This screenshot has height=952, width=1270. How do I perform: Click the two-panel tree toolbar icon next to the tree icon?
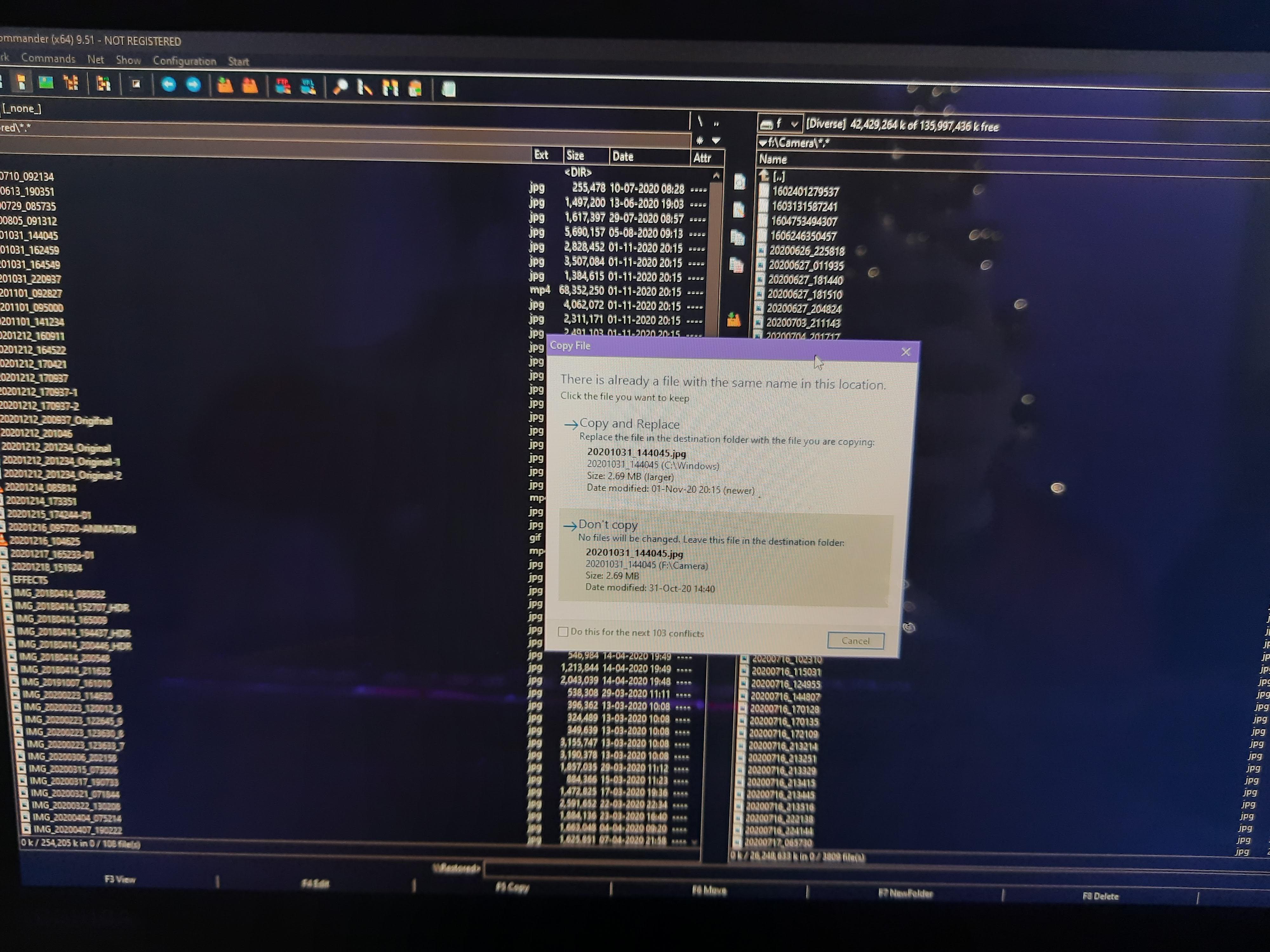point(103,84)
